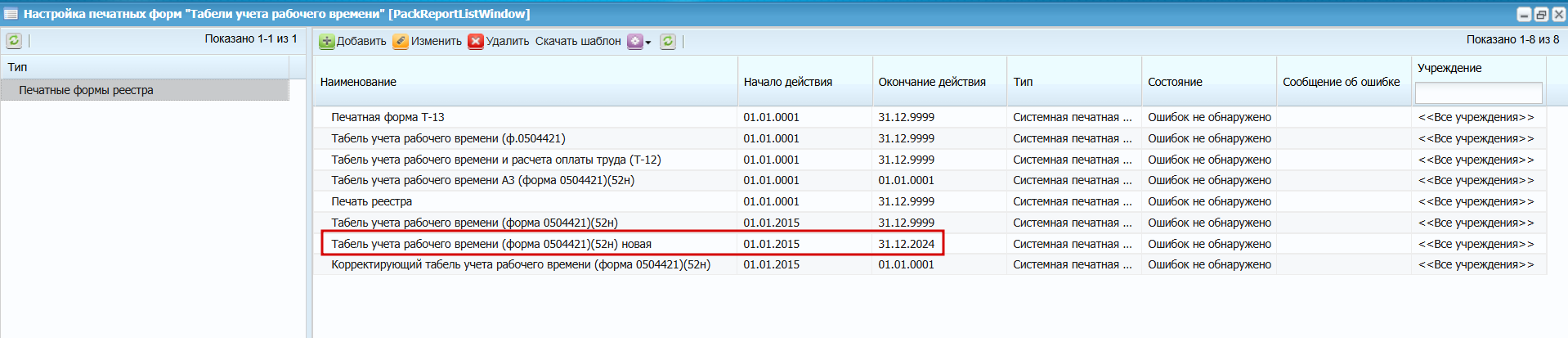Image resolution: width=1568 pixels, height=338 pixels.
Task: Sort by Начало действия column header
Action: click(804, 82)
